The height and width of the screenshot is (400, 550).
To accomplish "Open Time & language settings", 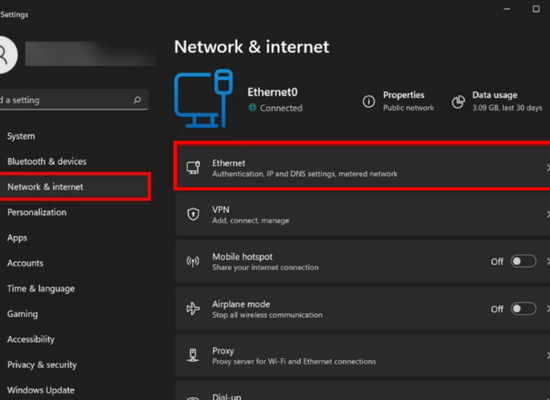I will pos(41,289).
